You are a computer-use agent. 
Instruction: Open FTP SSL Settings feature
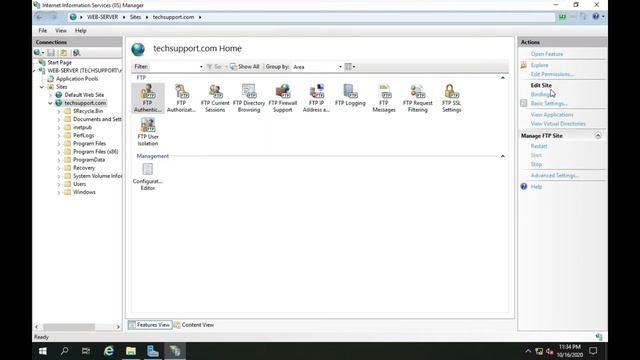click(x=451, y=98)
